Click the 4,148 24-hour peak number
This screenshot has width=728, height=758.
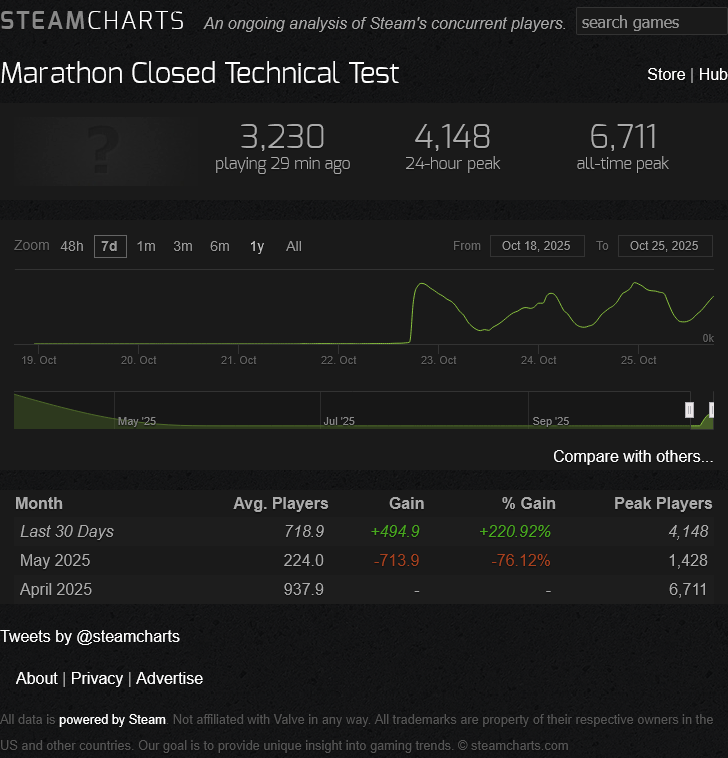coord(452,137)
